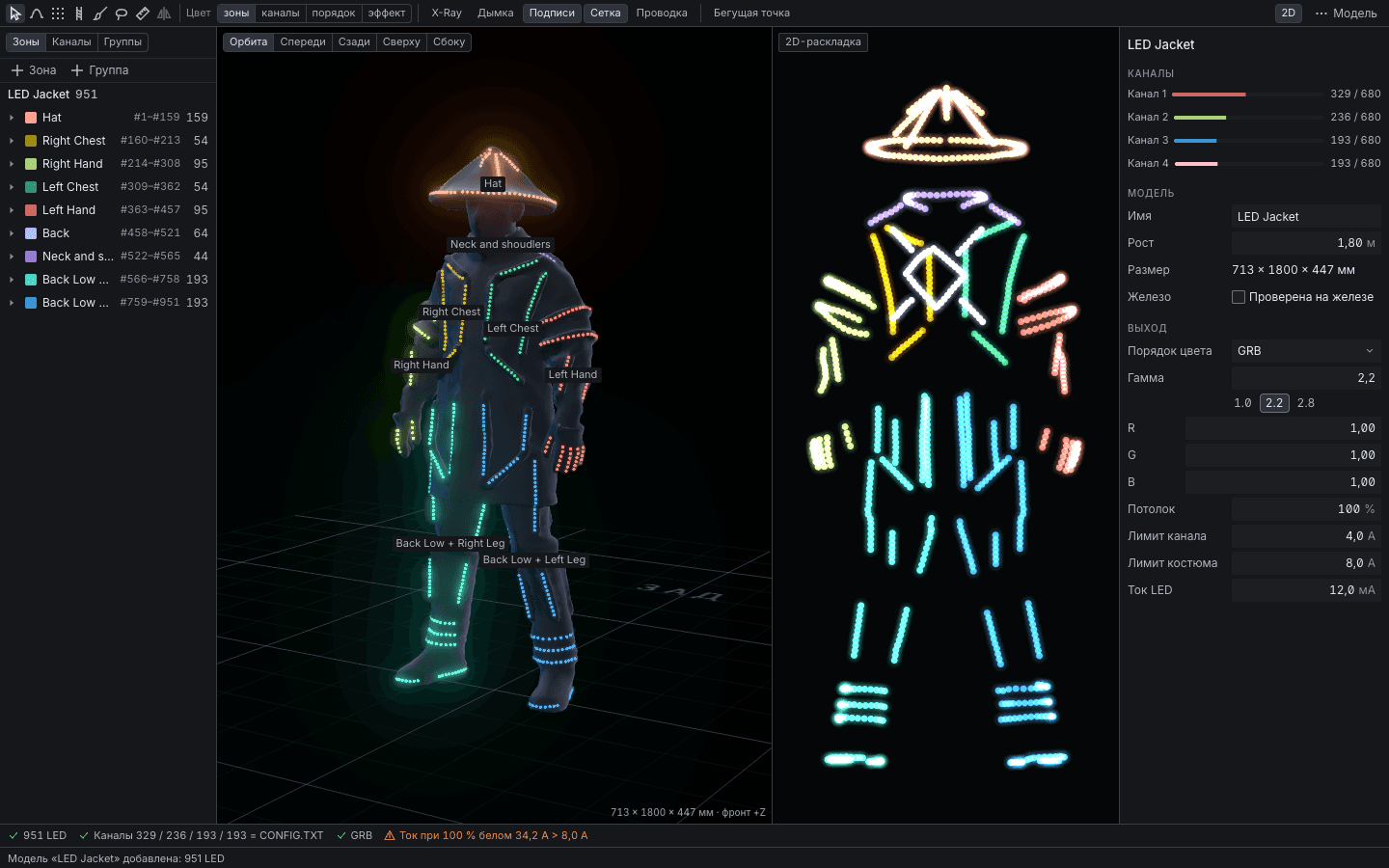Image resolution: width=1389 pixels, height=868 pixels.
Task: Check the 'Проверена на железе' checkbox
Action: (x=1239, y=297)
